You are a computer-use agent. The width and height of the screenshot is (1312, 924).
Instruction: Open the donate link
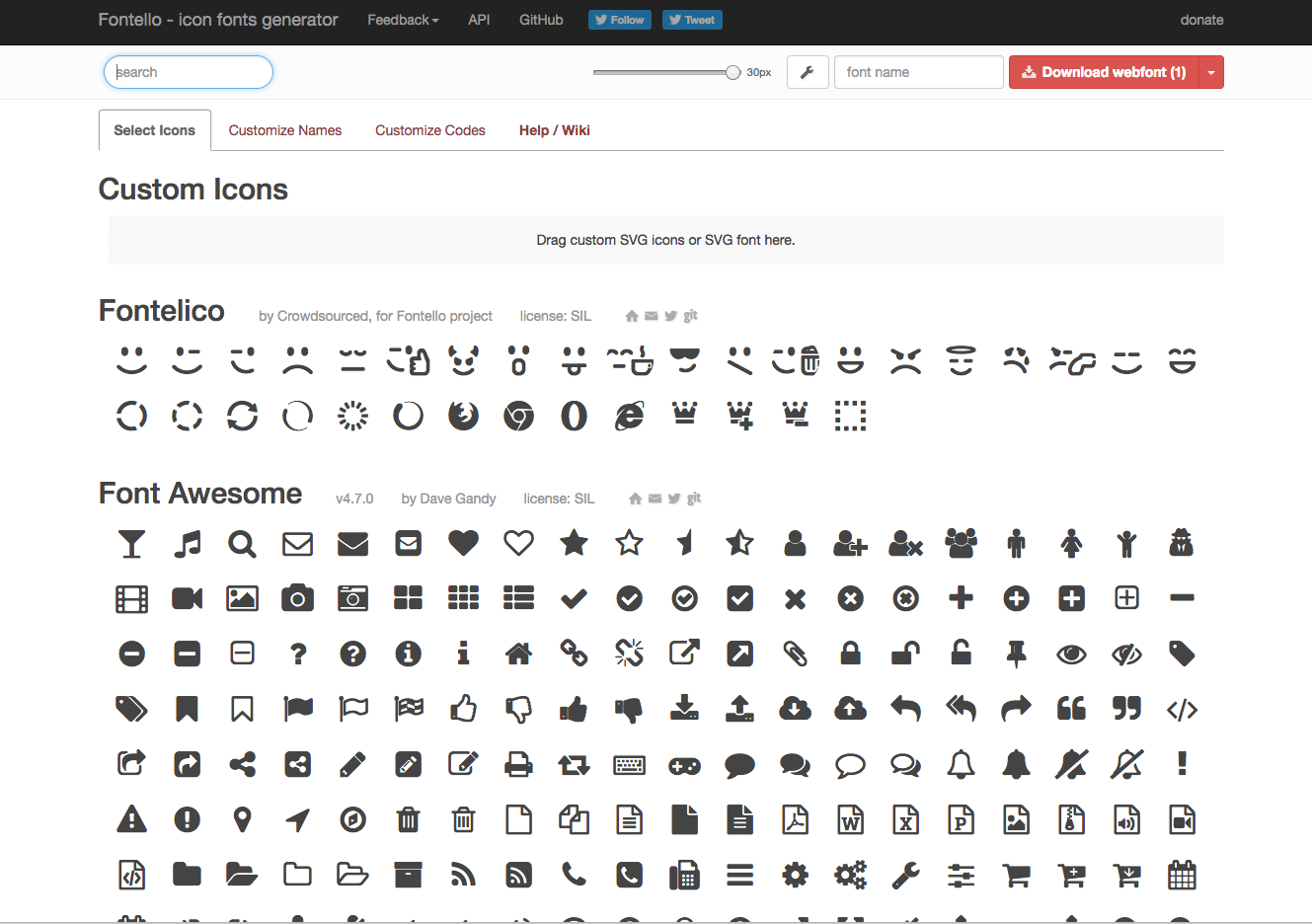point(1201,20)
